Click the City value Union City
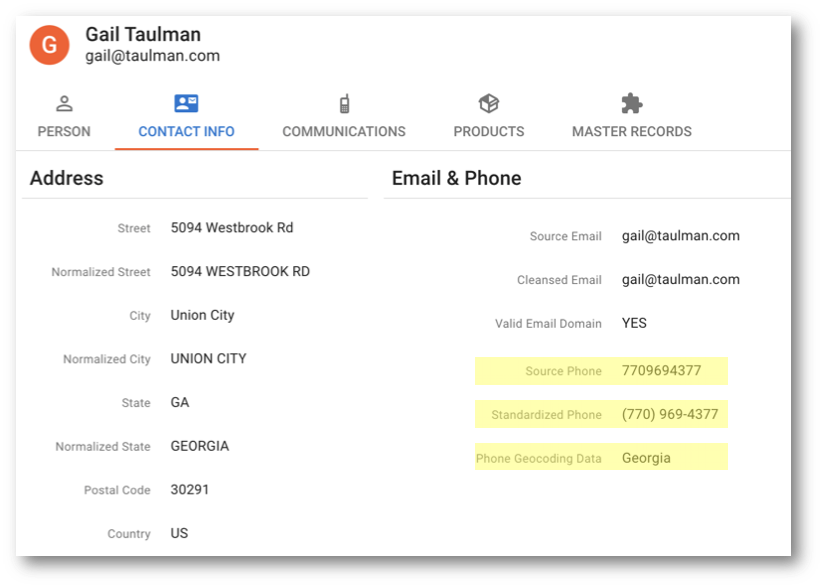822x587 pixels. (x=202, y=316)
